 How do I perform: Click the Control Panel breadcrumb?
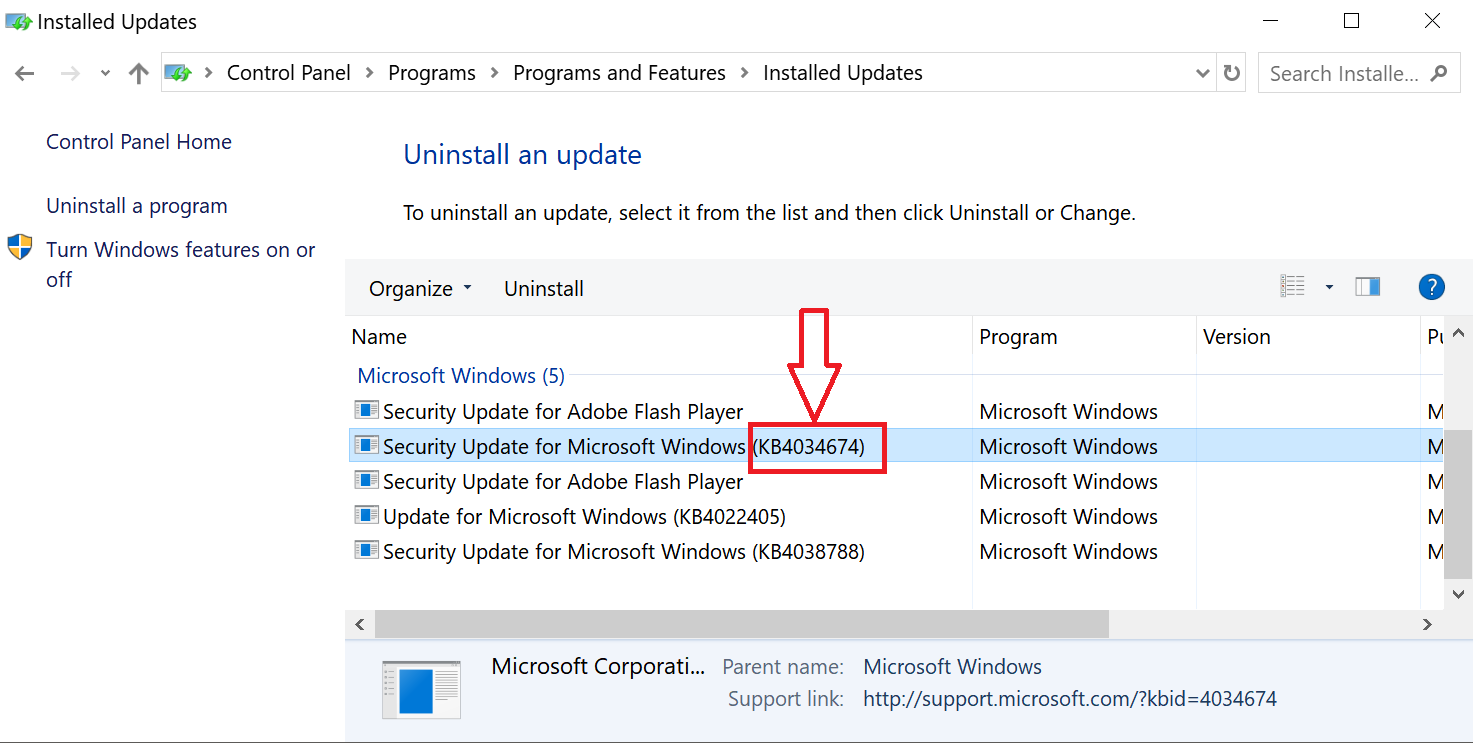289,73
